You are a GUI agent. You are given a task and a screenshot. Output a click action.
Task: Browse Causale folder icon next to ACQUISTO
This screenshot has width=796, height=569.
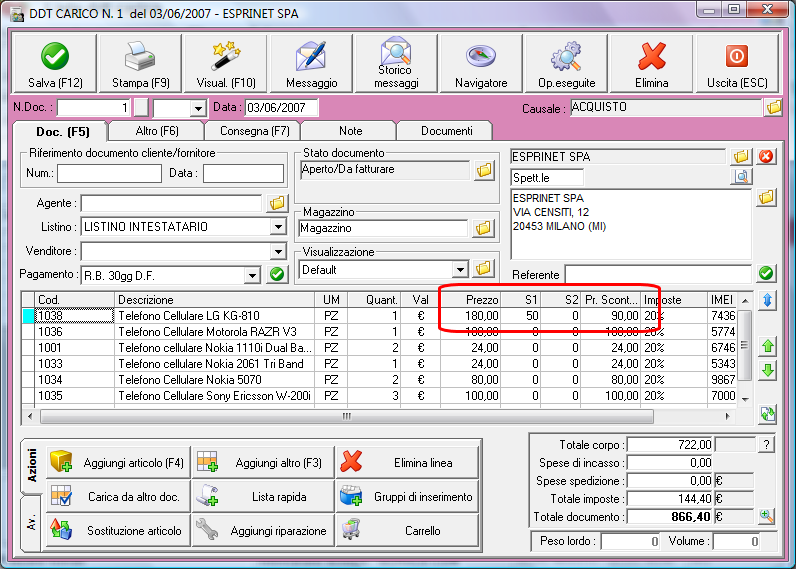click(774, 107)
